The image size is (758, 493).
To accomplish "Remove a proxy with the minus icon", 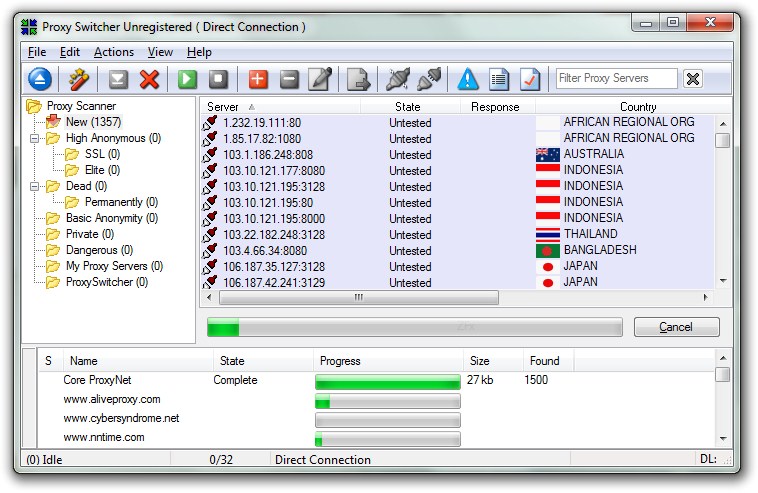I will pos(289,79).
